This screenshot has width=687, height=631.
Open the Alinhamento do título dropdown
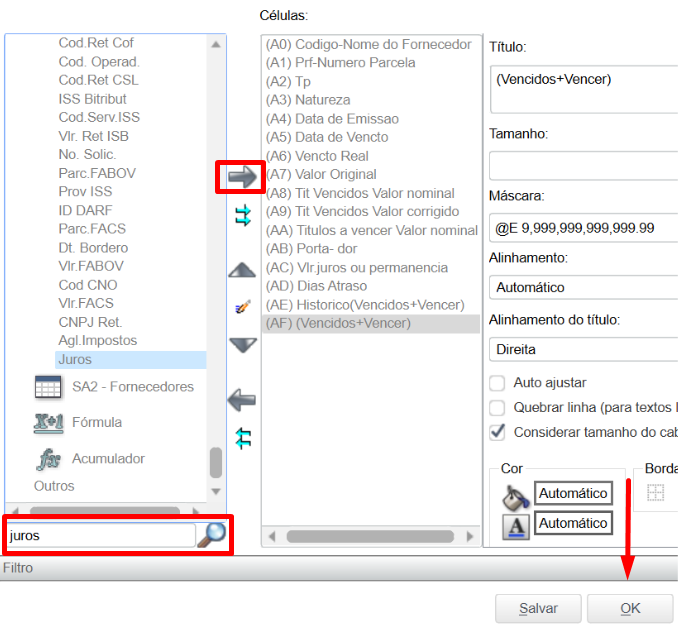coord(584,349)
